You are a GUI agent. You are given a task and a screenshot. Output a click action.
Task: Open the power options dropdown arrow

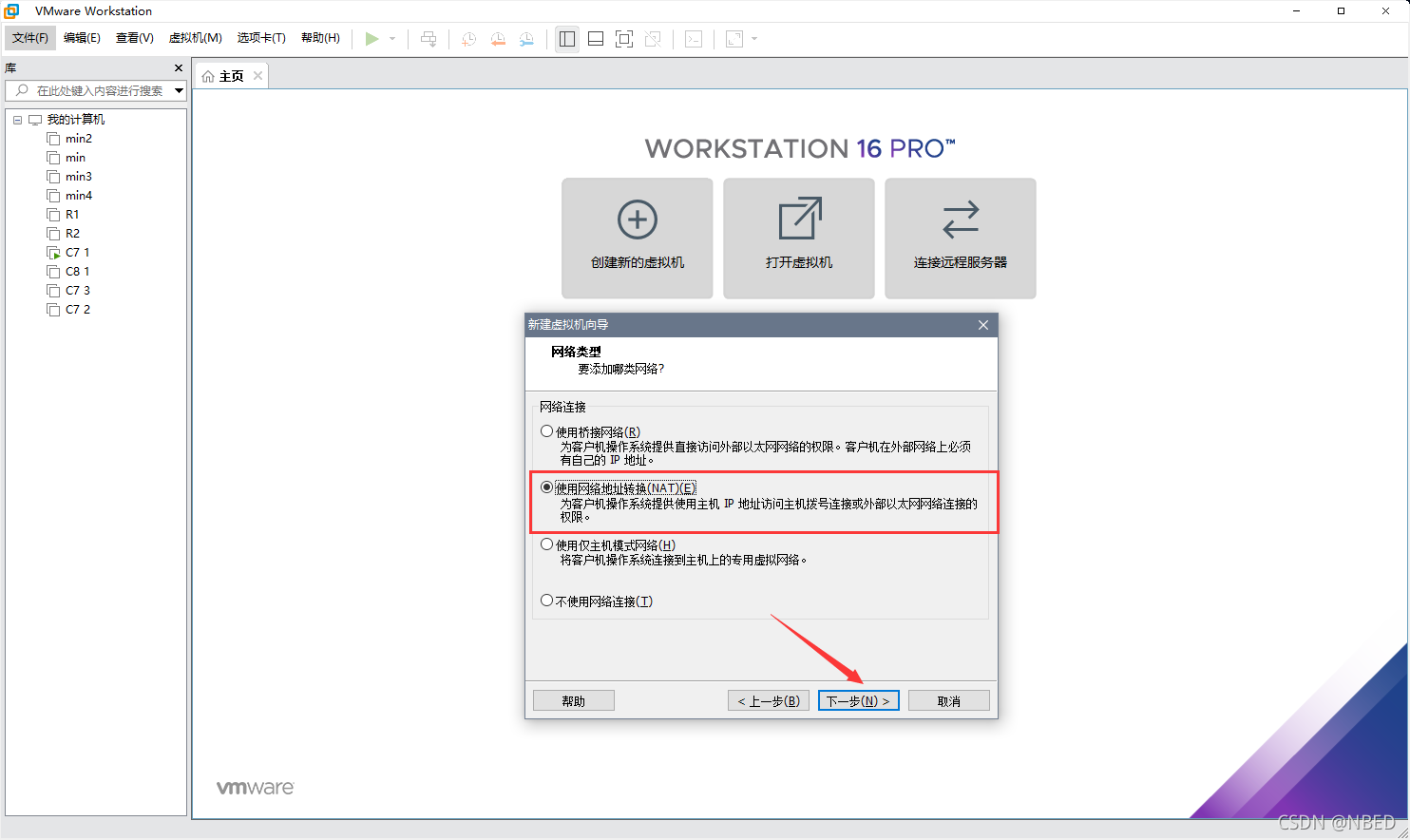click(x=392, y=39)
